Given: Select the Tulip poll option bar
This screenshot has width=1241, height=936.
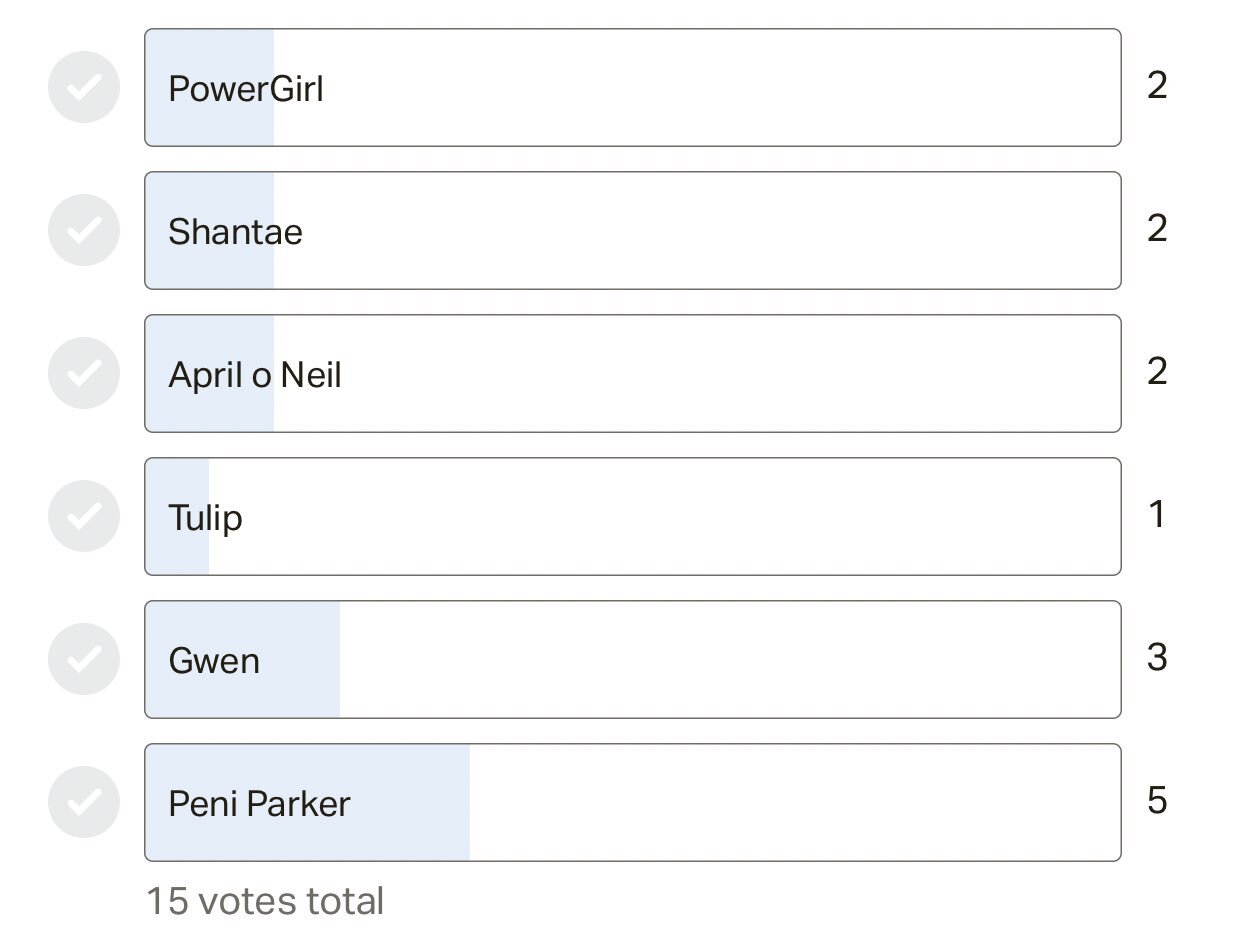Looking at the screenshot, I should (x=632, y=517).
